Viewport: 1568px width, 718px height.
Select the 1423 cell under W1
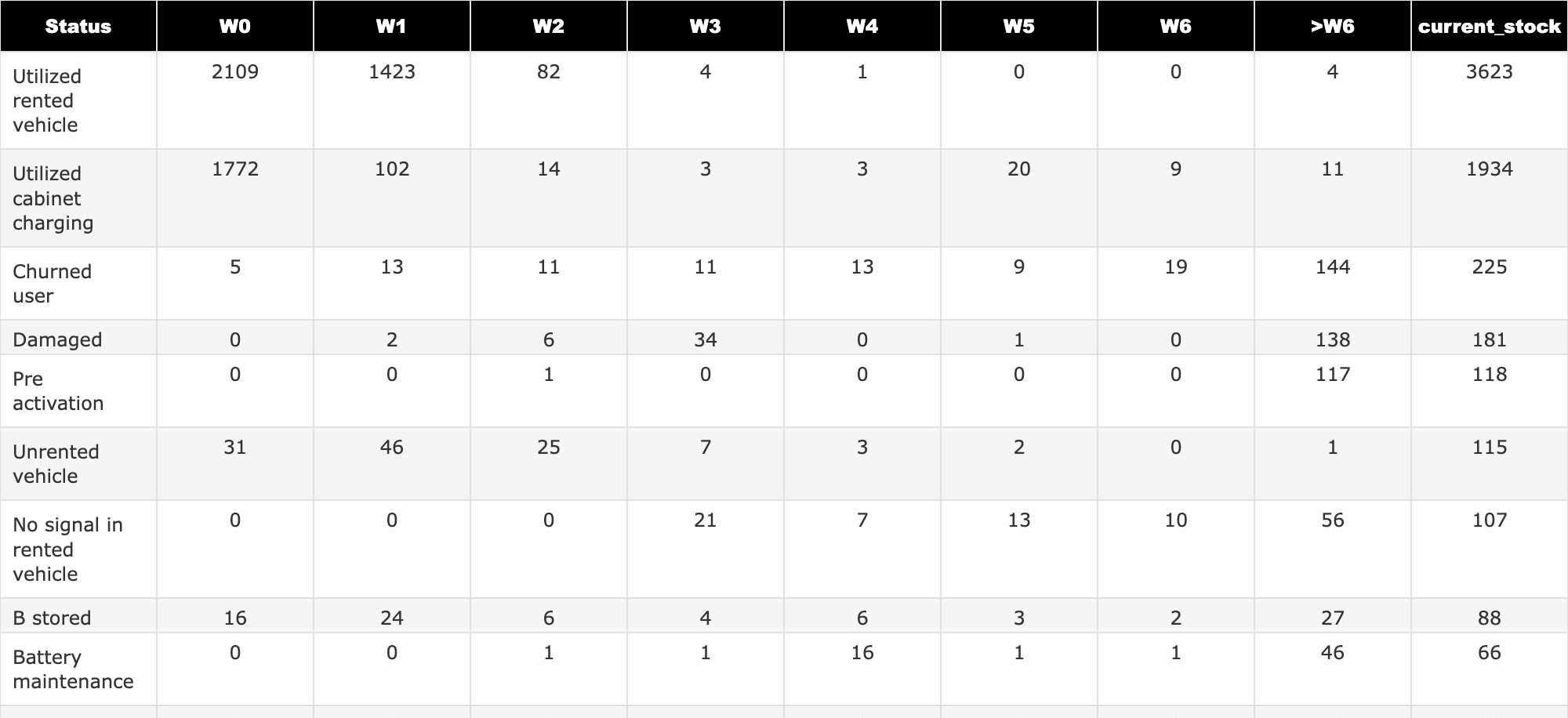click(392, 72)
